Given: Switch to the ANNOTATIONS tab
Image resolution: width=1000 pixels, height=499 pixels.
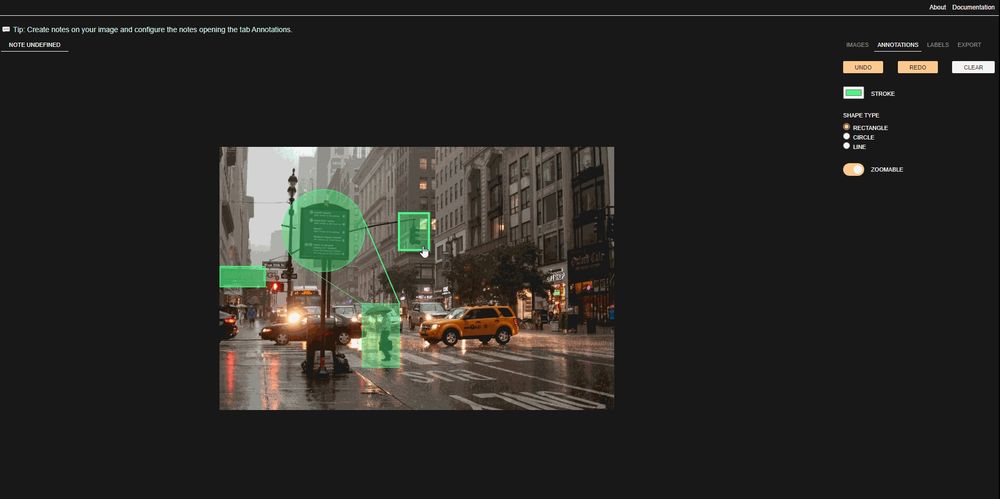Looking at the screenshot, I should [897, 45].
